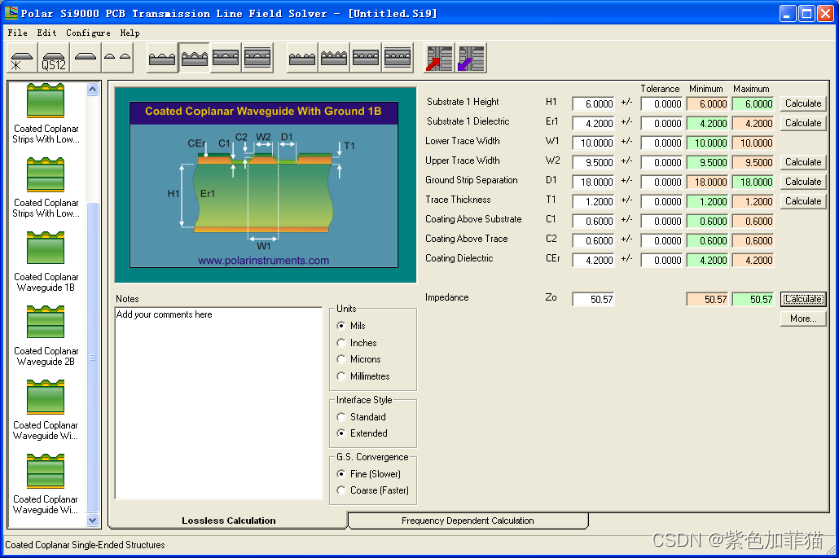Select fourth coplanar structure group icon

pyautogui.click(x=257, y=58)
